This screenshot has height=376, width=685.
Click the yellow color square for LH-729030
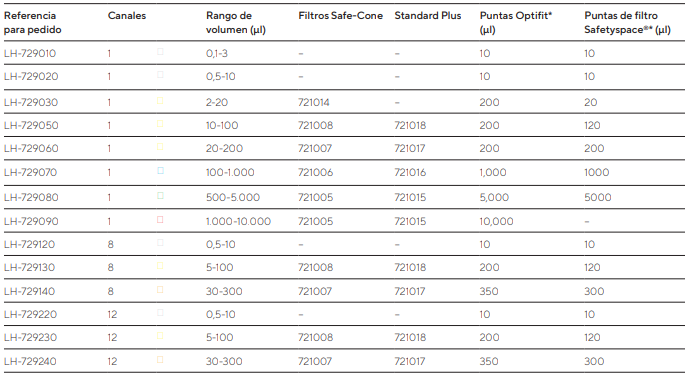160,101
